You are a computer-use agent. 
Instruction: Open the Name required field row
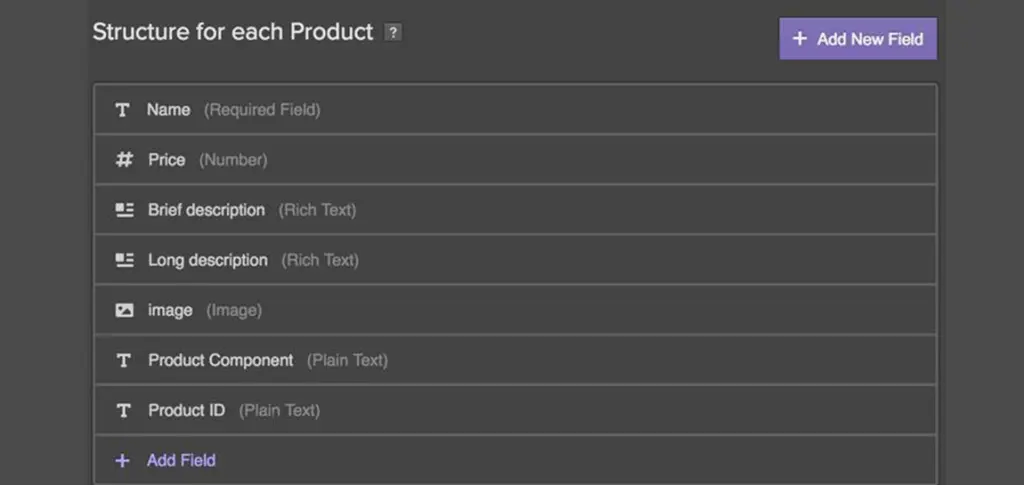515,110
